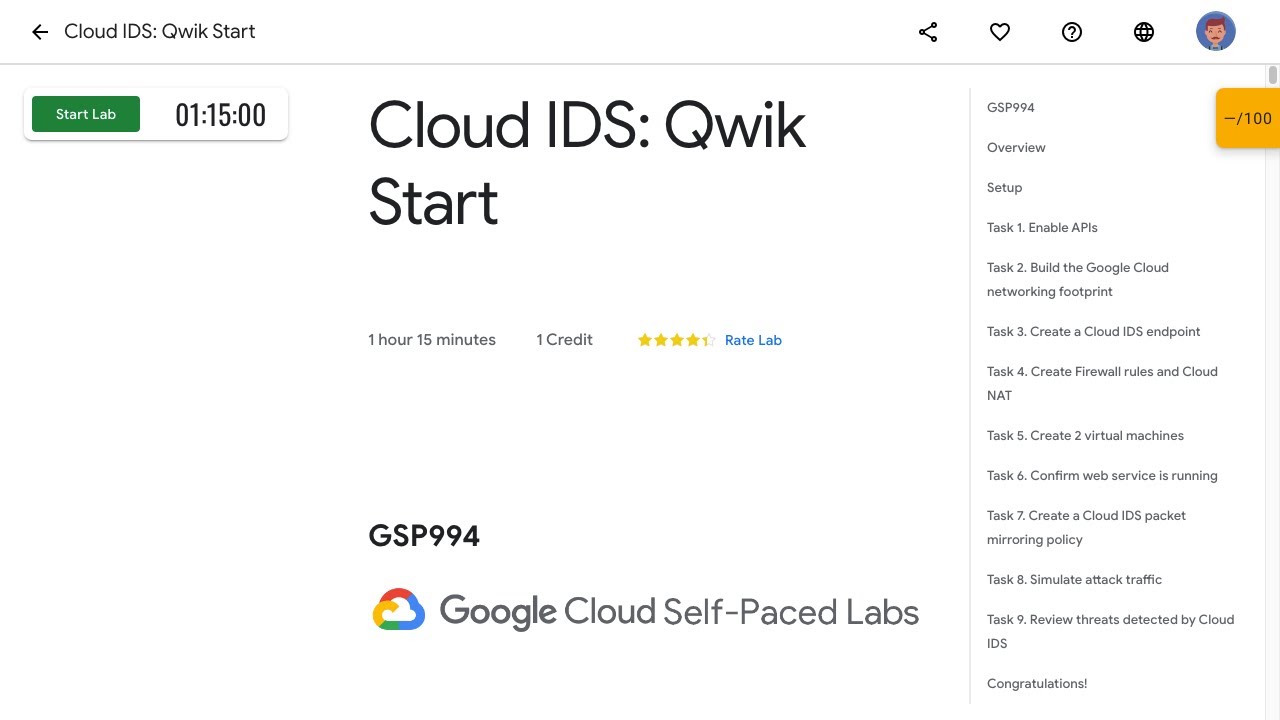
Task: Jump to Congratulations! section
Action: tap(1037, 683)
